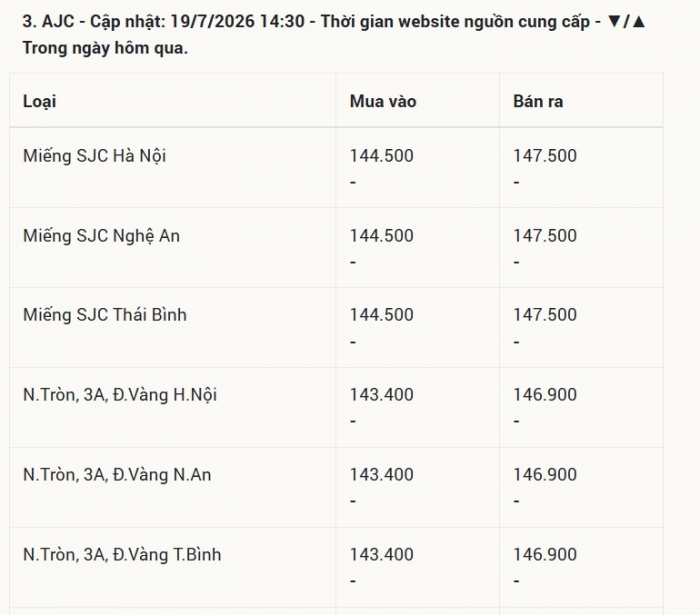Click the down triangle symbol in the heading
700x615 pixels.
pyautogui.click(x=615, y=21)
